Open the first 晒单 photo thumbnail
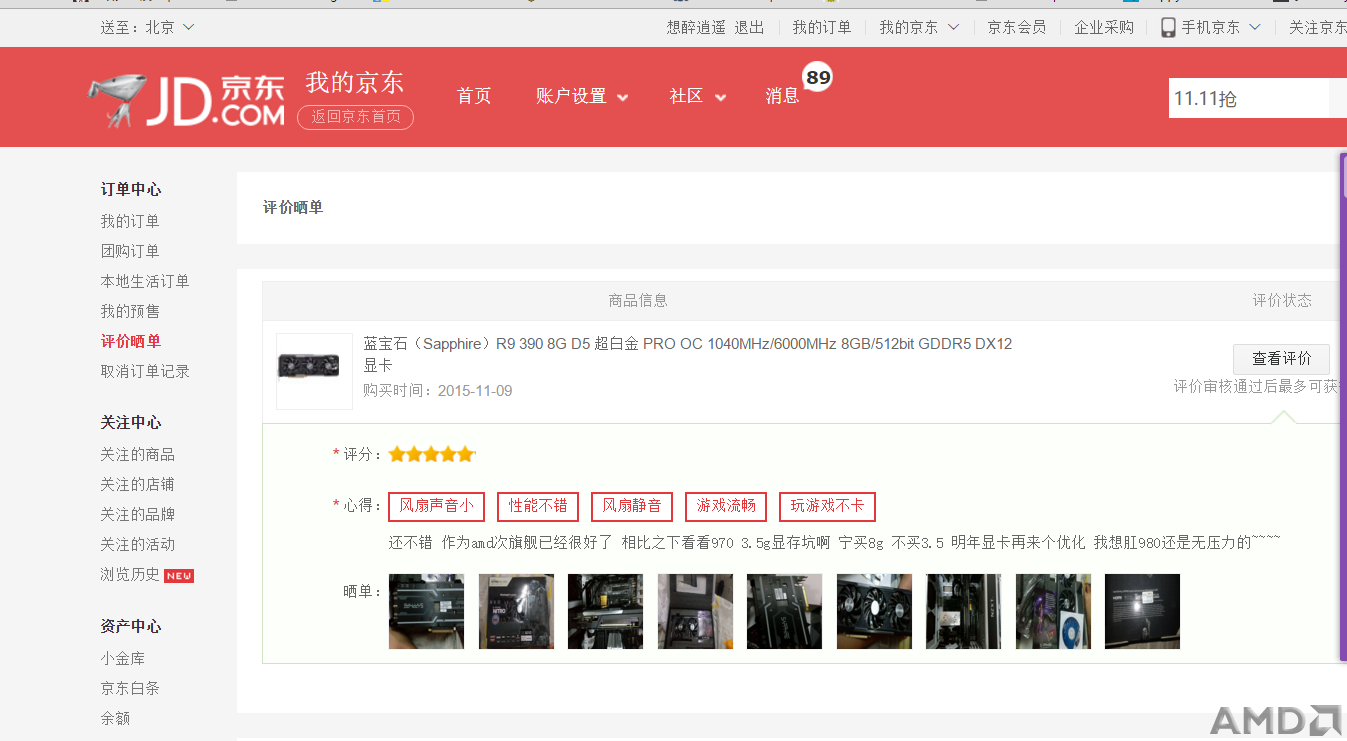 pyautogui.click(x=426, y=611)
